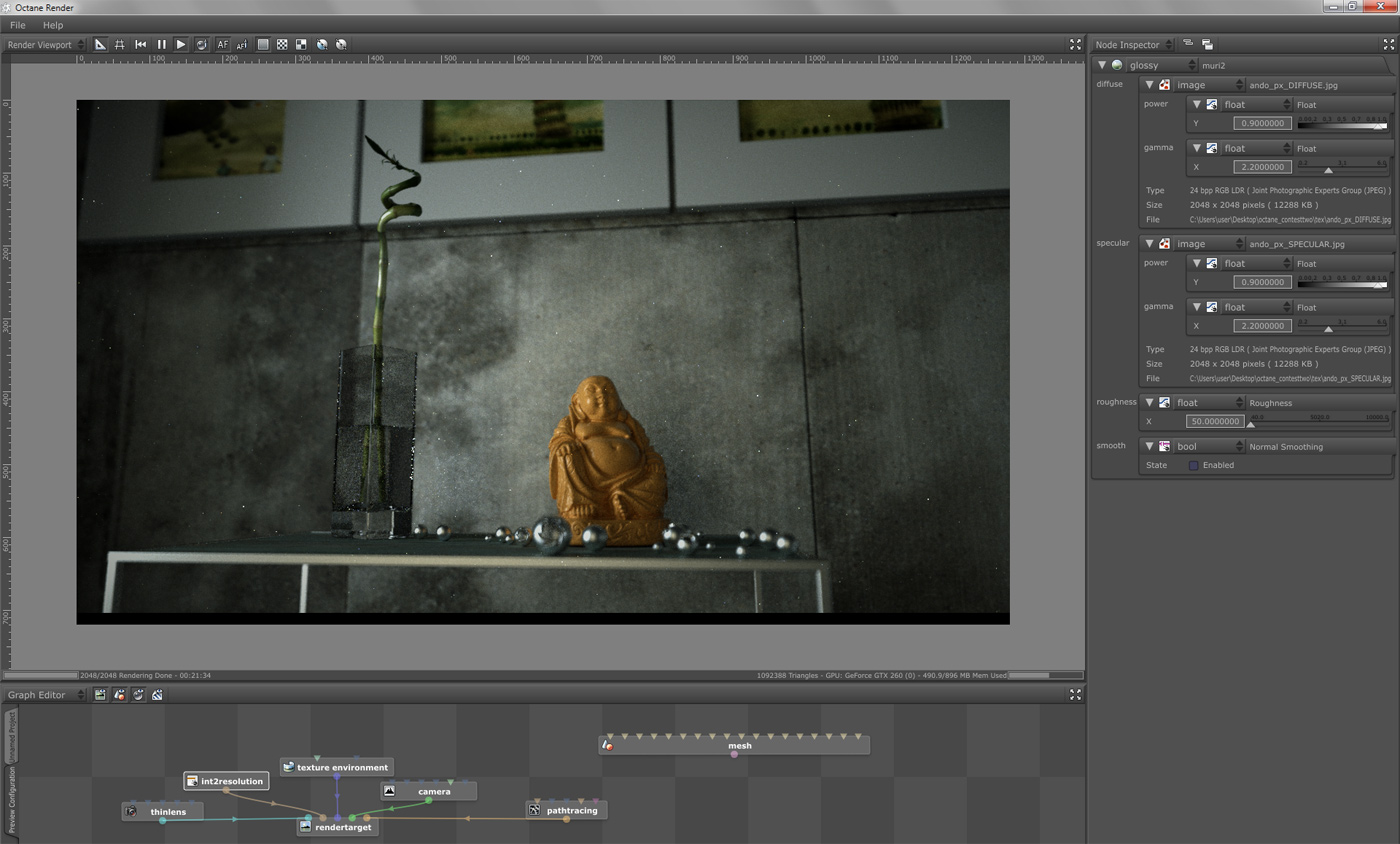
Task: Pause the render in the viewport toolbar
Action: click(161, 44)
